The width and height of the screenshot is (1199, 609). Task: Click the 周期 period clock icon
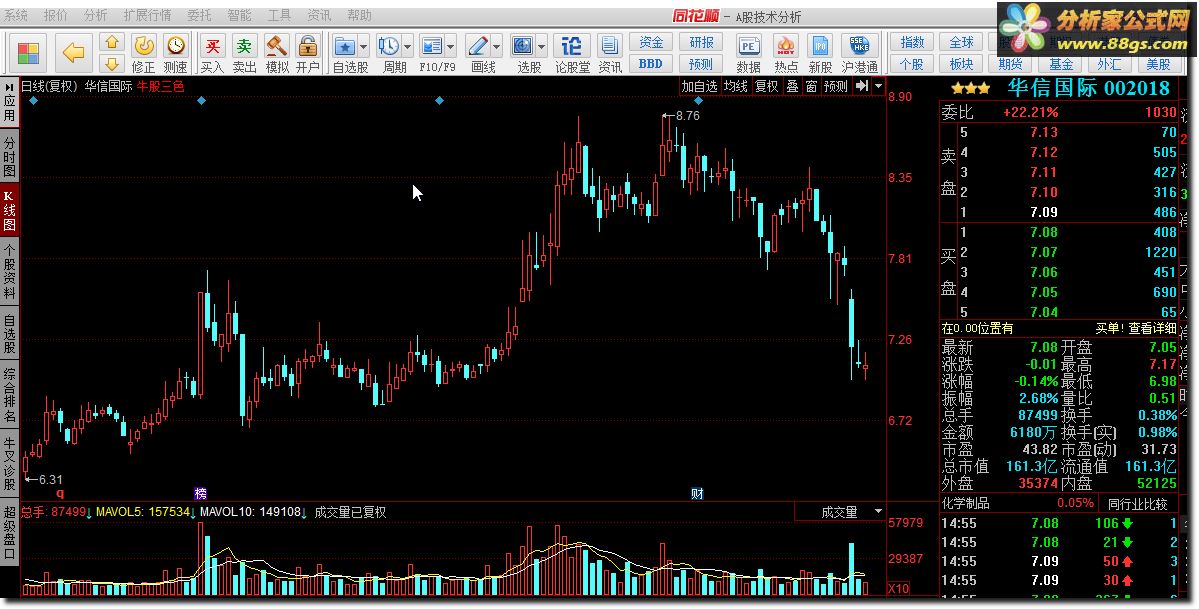388,46
